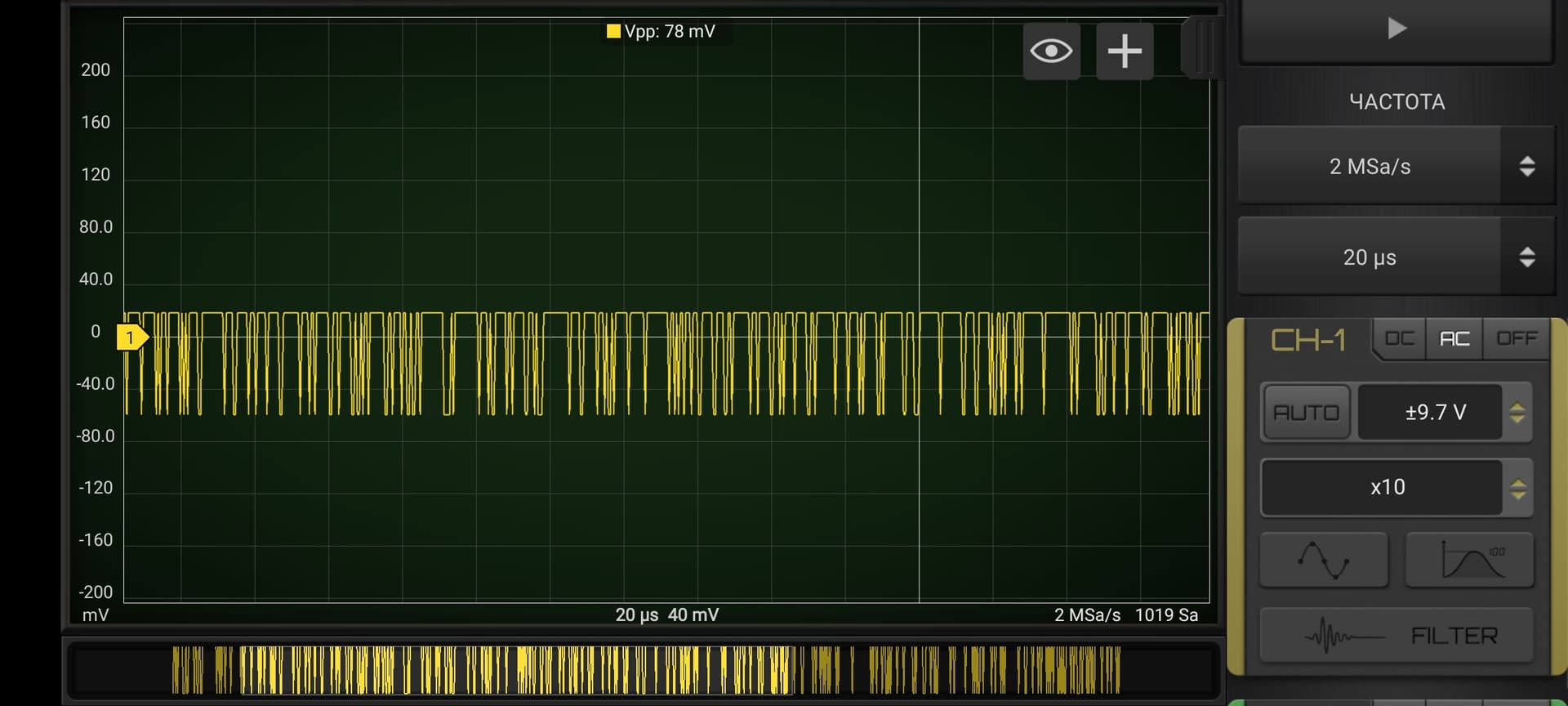The width and height of the screenshot is (1568, 706).
Task: Start acquisition with the play button
Action: pos(1396,29)
